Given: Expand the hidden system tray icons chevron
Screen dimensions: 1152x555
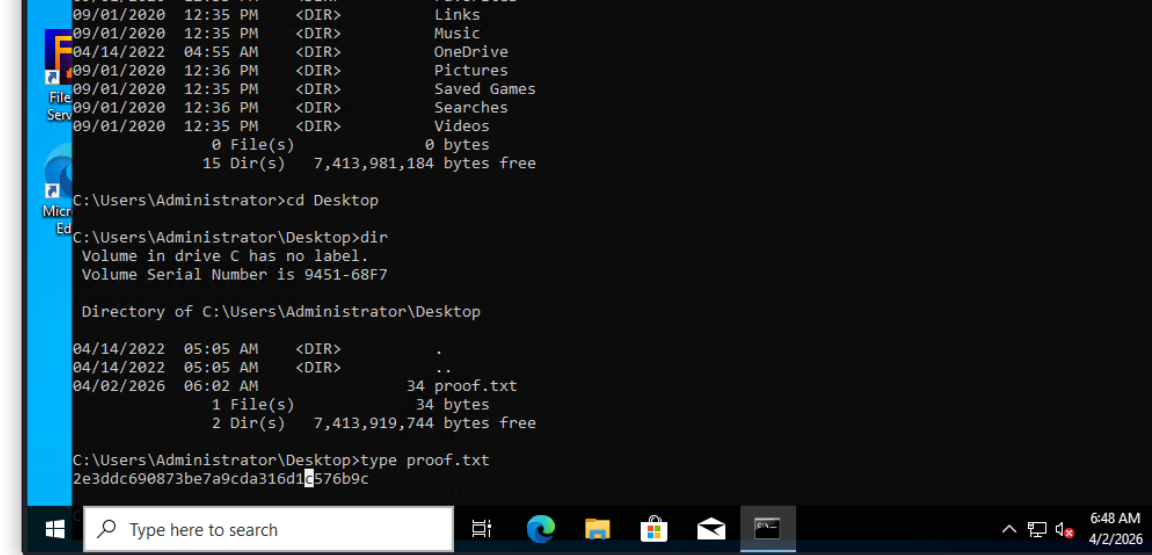Looking at the screenshot, I should coord(1009,530).
